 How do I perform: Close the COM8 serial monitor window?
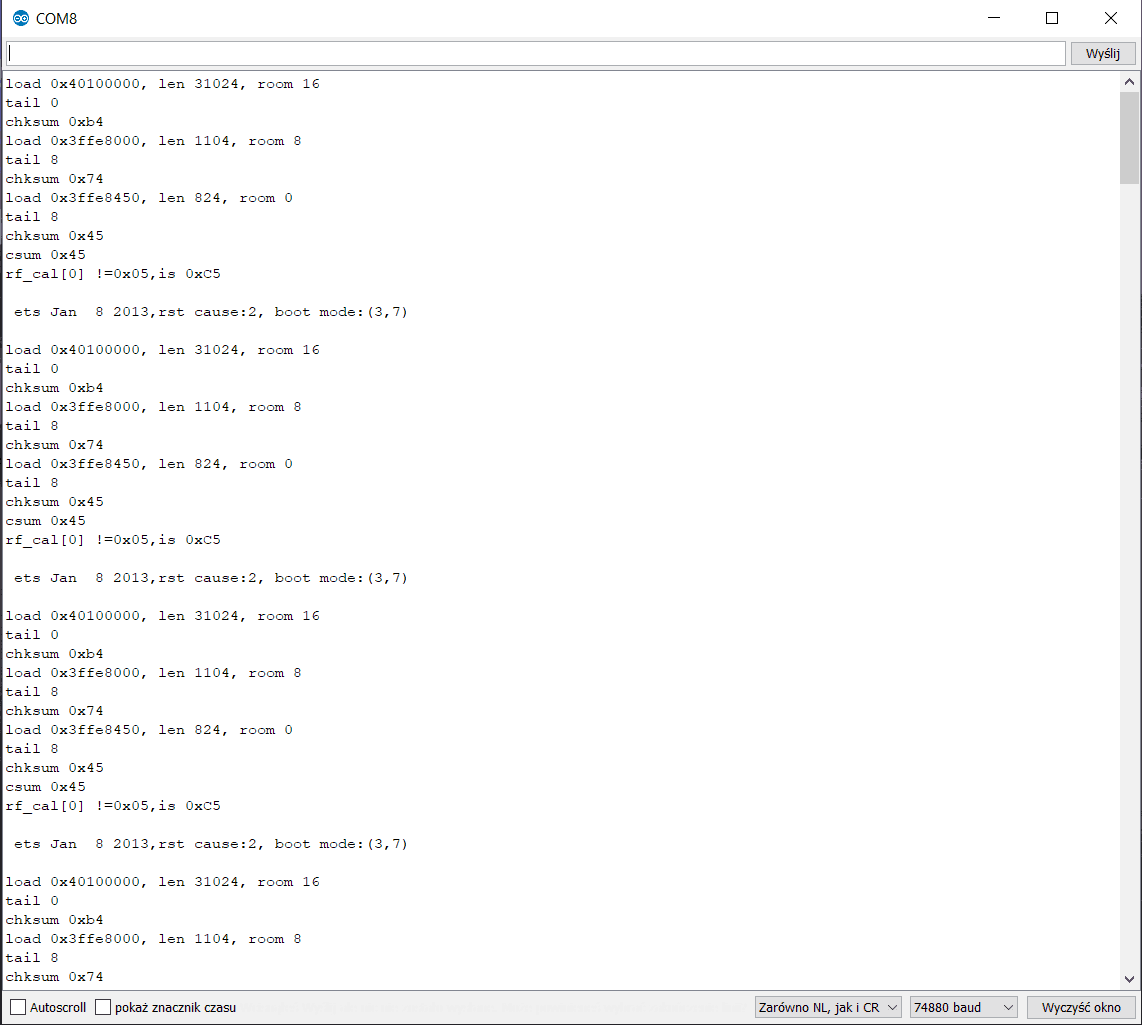point(1111,18)
